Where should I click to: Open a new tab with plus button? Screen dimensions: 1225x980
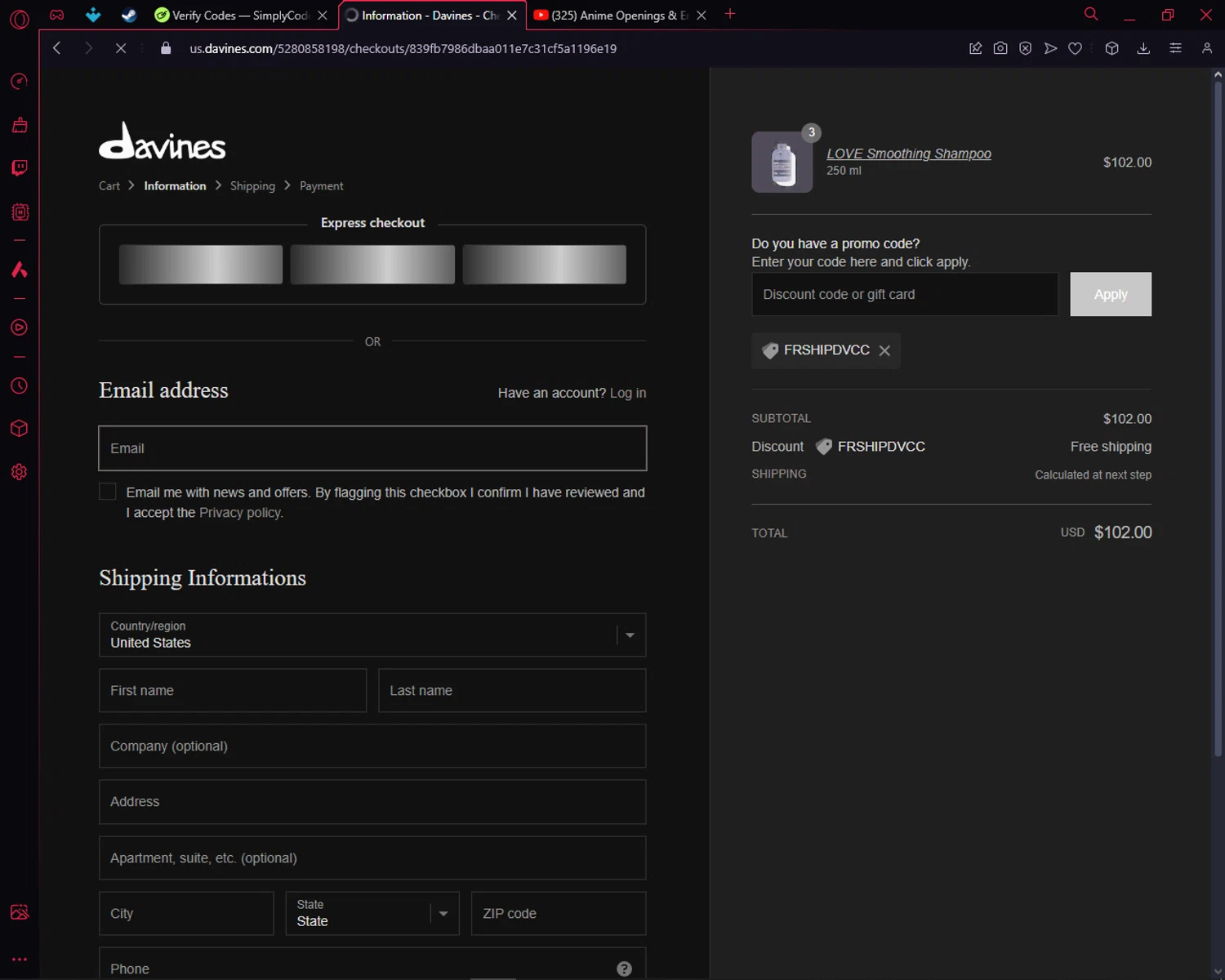coord(730,14)
